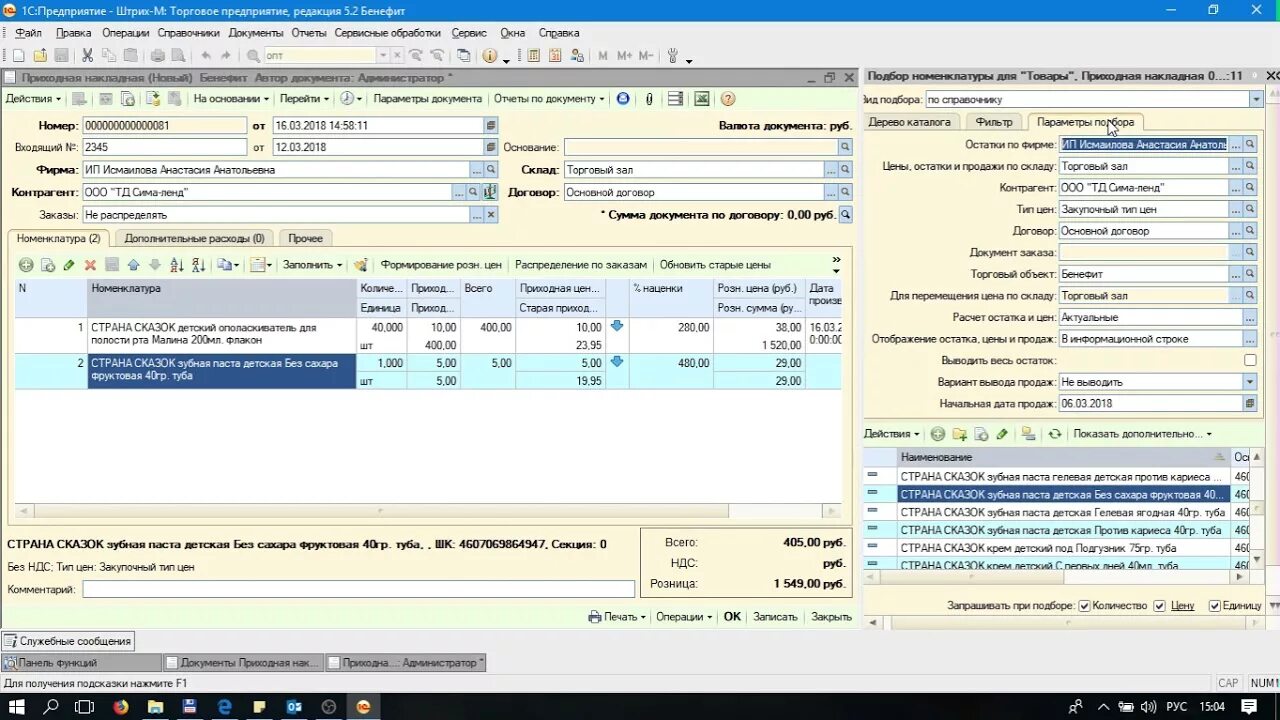Screen dimensions: 1280x720
Task: Open Служебные сообщения panel
Action: click(68, 641)
